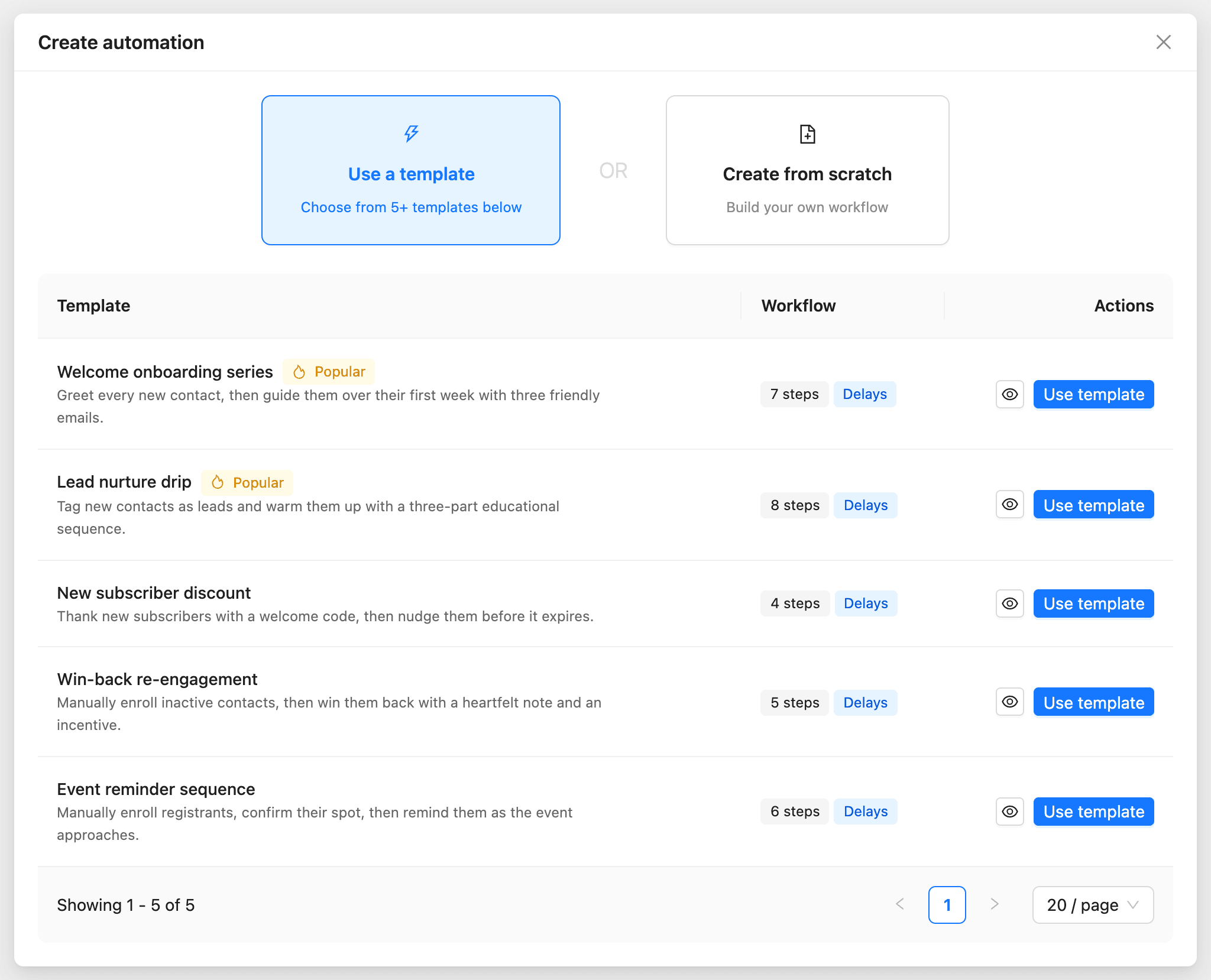Preview the New subscriber discount template
This screenshot has height=980, width=1211.
(x=1009, y=603)
